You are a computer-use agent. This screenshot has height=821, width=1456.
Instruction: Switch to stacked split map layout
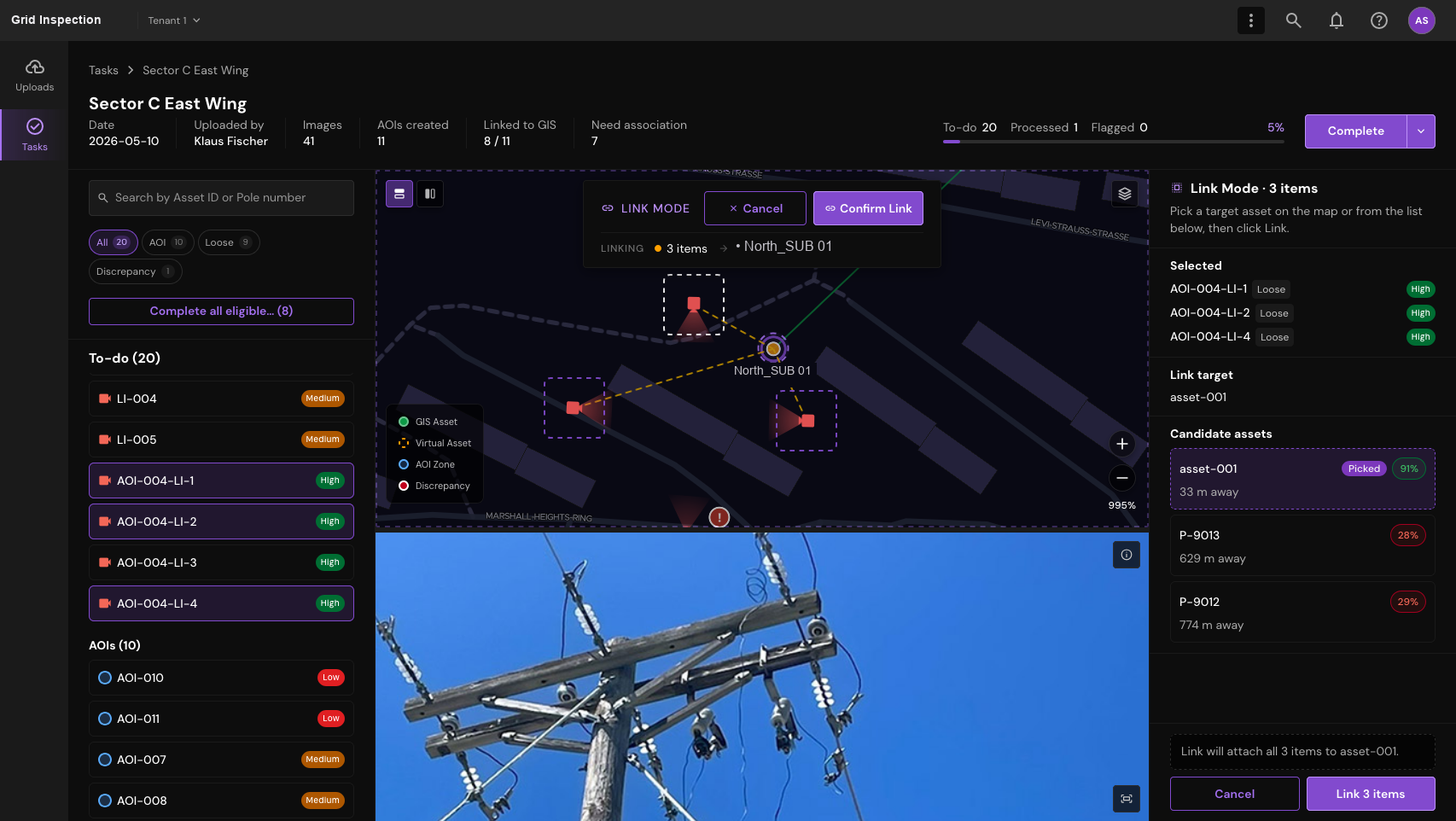(399, 194)
